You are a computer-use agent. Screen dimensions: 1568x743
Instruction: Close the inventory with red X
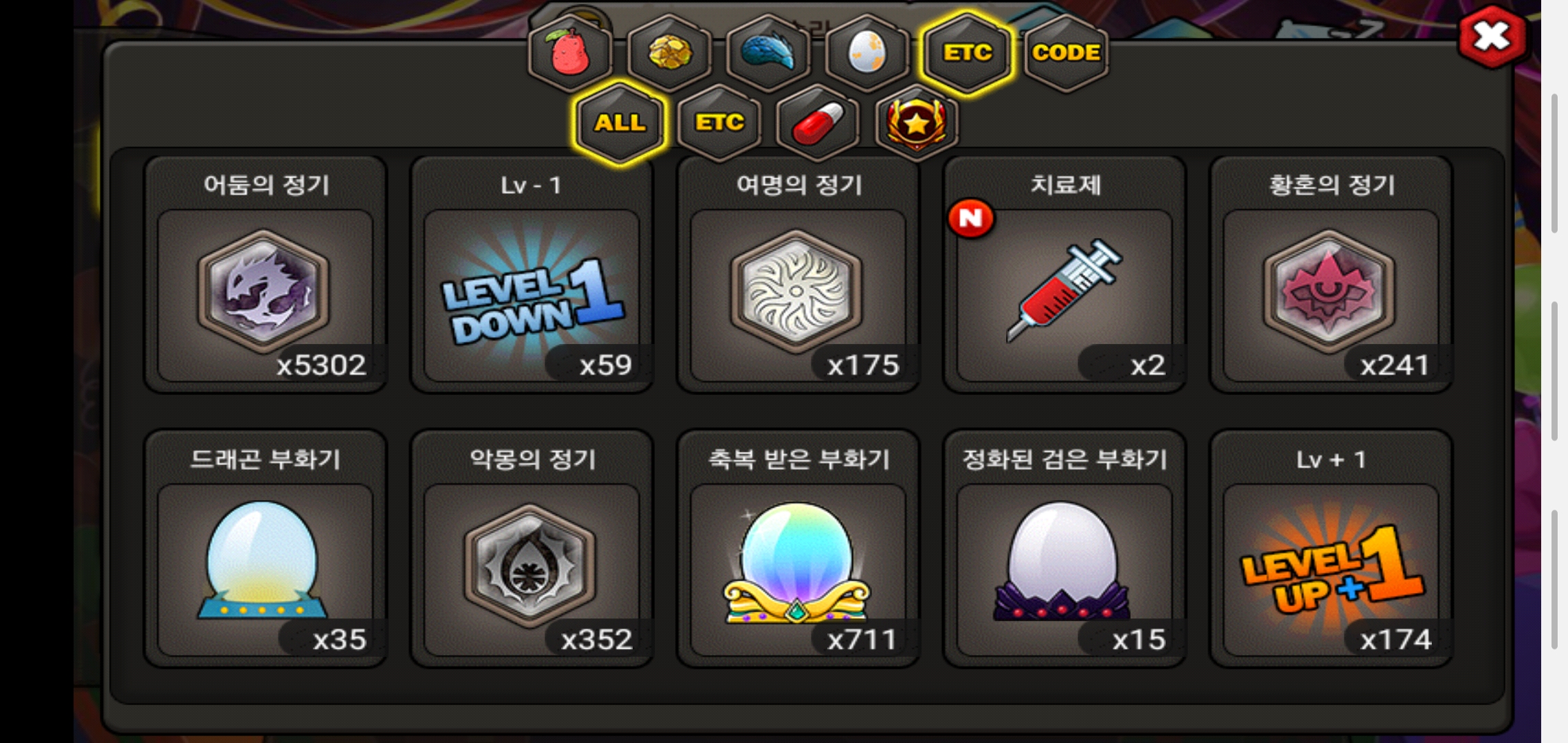point(1492,36)
